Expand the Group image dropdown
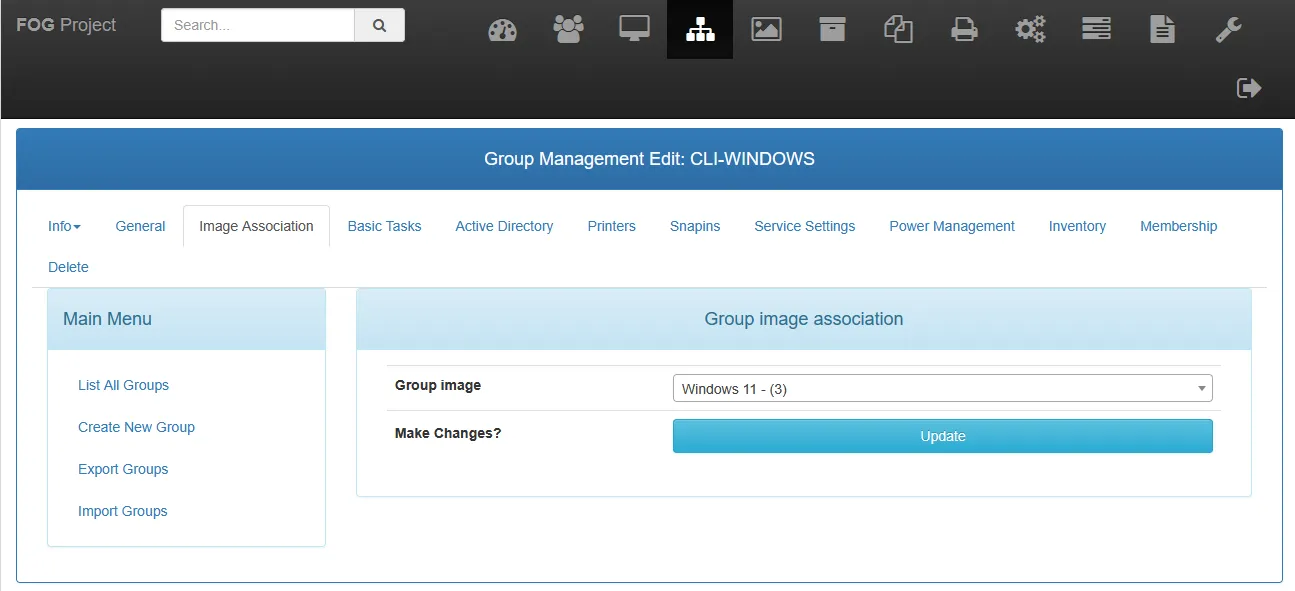Viewport: 1295px width, 591px height. 942,389
